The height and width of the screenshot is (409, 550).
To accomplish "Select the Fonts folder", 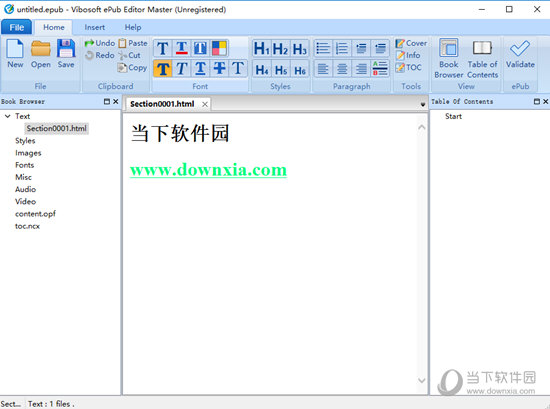I will (x=25, y=165).
